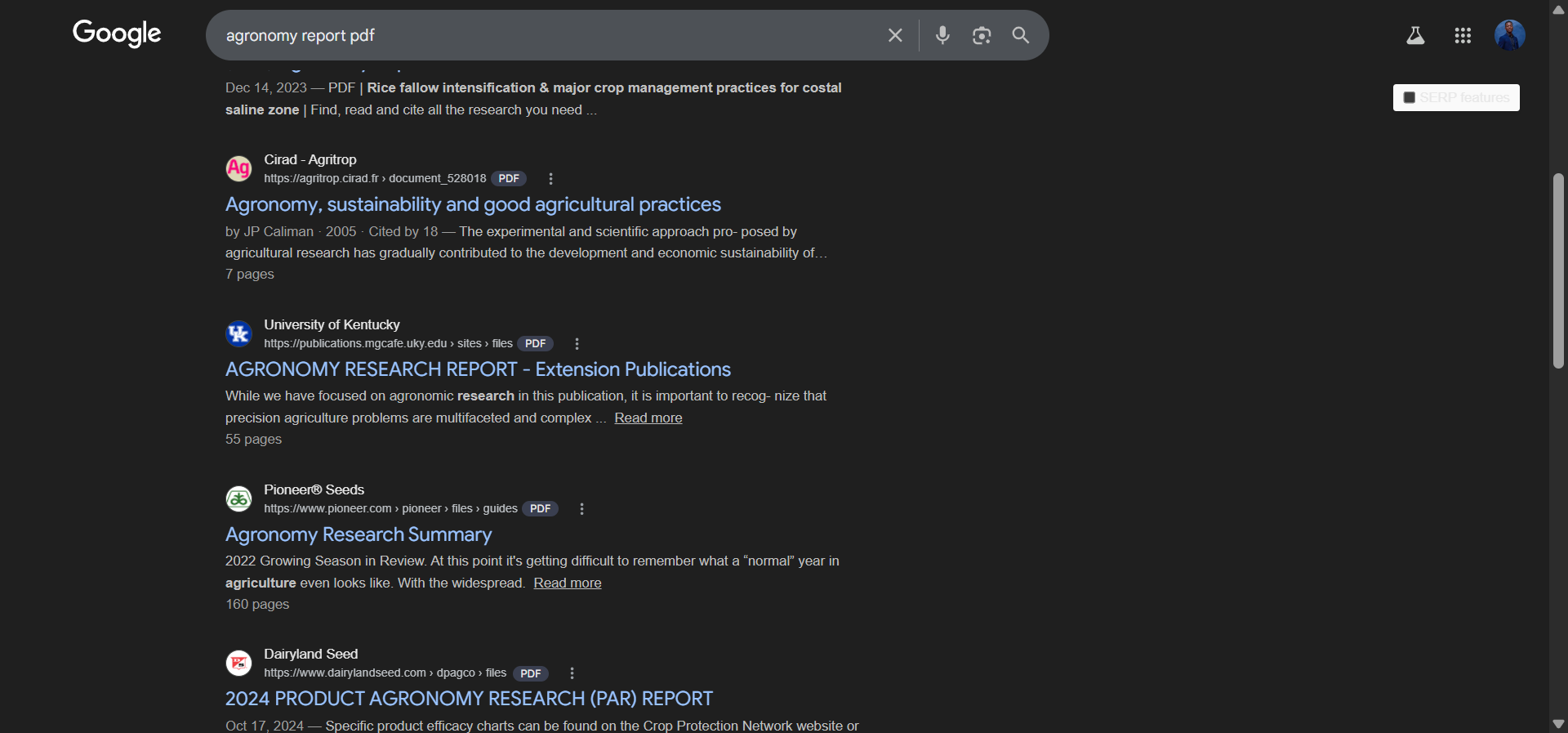Open the Google account profile avatar
The image size is (1568, 733).
point(1510,35)
